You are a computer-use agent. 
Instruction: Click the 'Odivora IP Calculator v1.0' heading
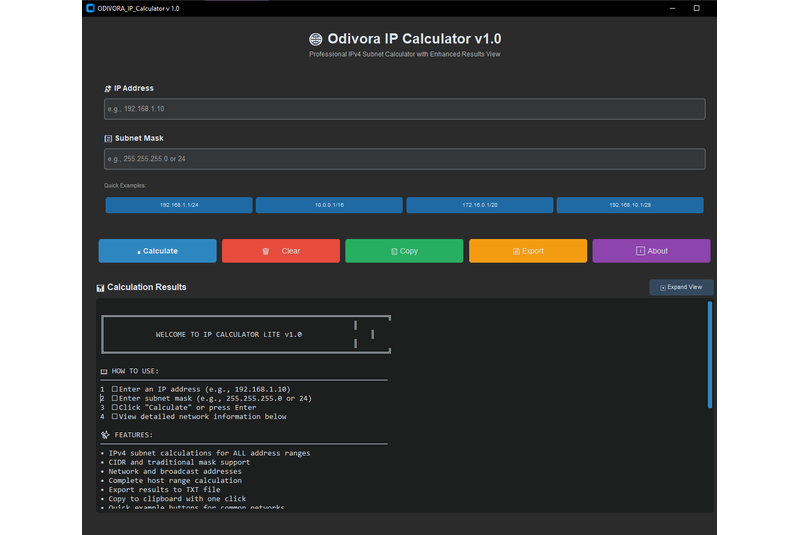[x=414, y=39]
